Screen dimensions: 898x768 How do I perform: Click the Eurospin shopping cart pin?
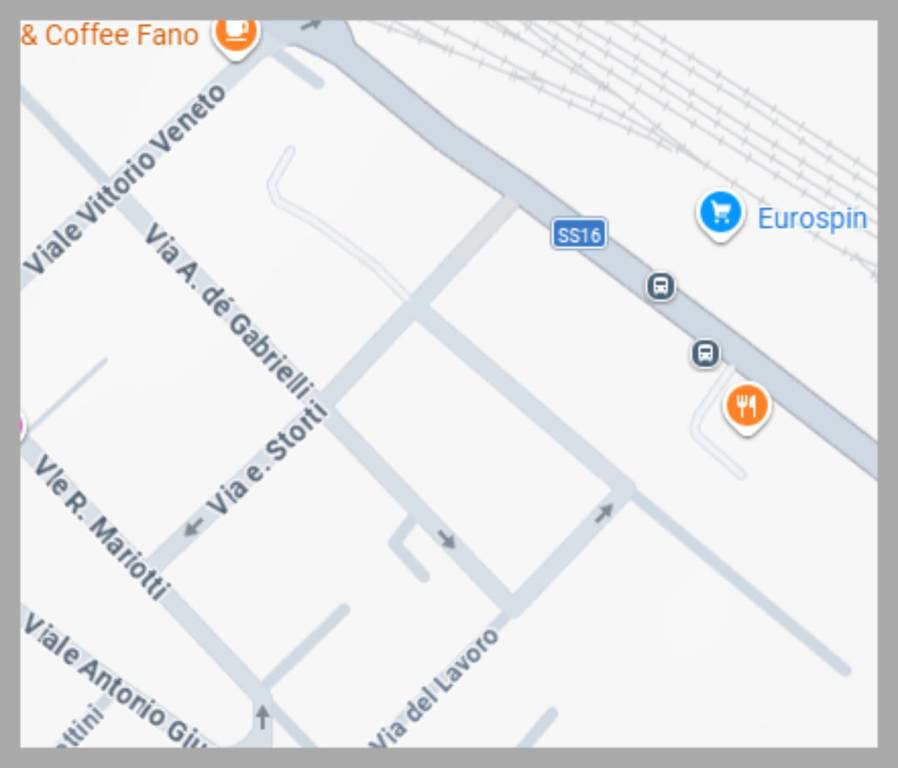pyautogui.click(x=720, y=214)
